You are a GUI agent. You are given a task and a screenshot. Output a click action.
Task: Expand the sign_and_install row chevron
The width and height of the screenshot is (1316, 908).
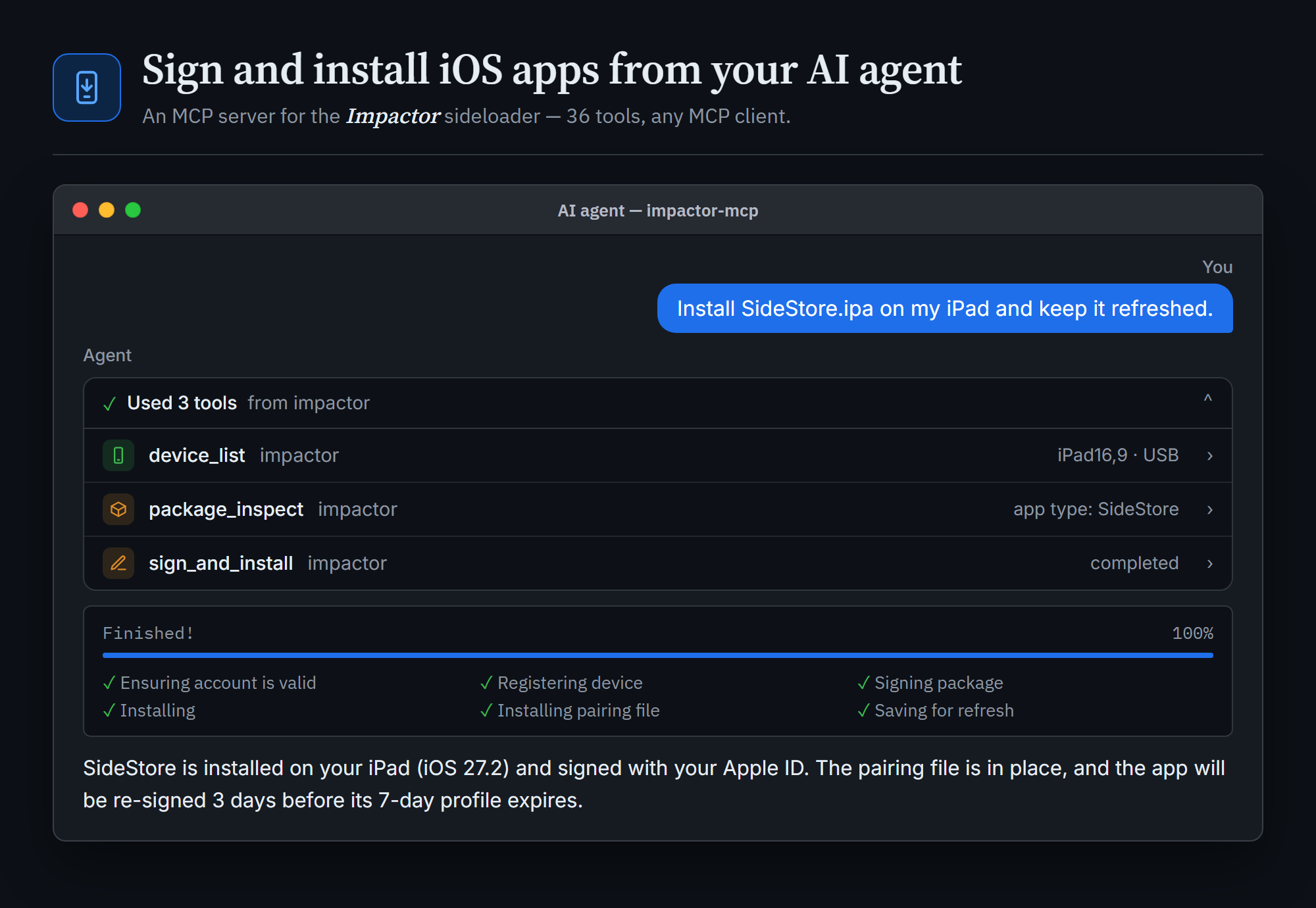1209,564
